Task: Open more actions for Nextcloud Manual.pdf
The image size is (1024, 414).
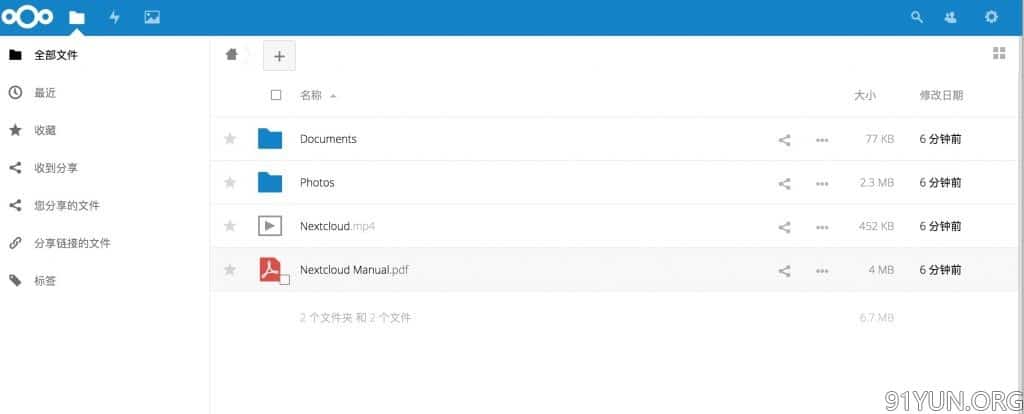Action: pos(822,270)
